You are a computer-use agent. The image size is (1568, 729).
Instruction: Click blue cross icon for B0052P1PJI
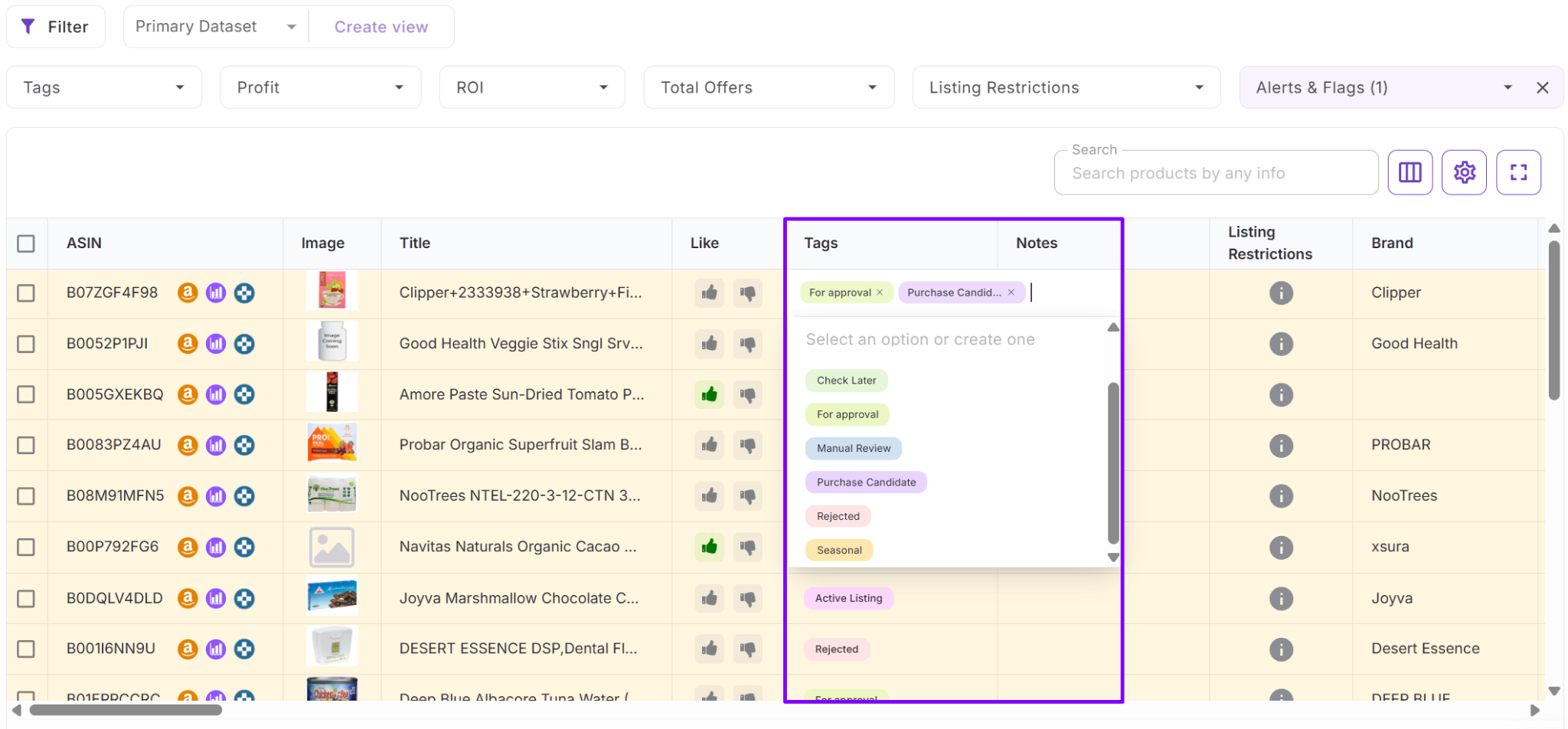pyautogui.click(x=244, y=344)
